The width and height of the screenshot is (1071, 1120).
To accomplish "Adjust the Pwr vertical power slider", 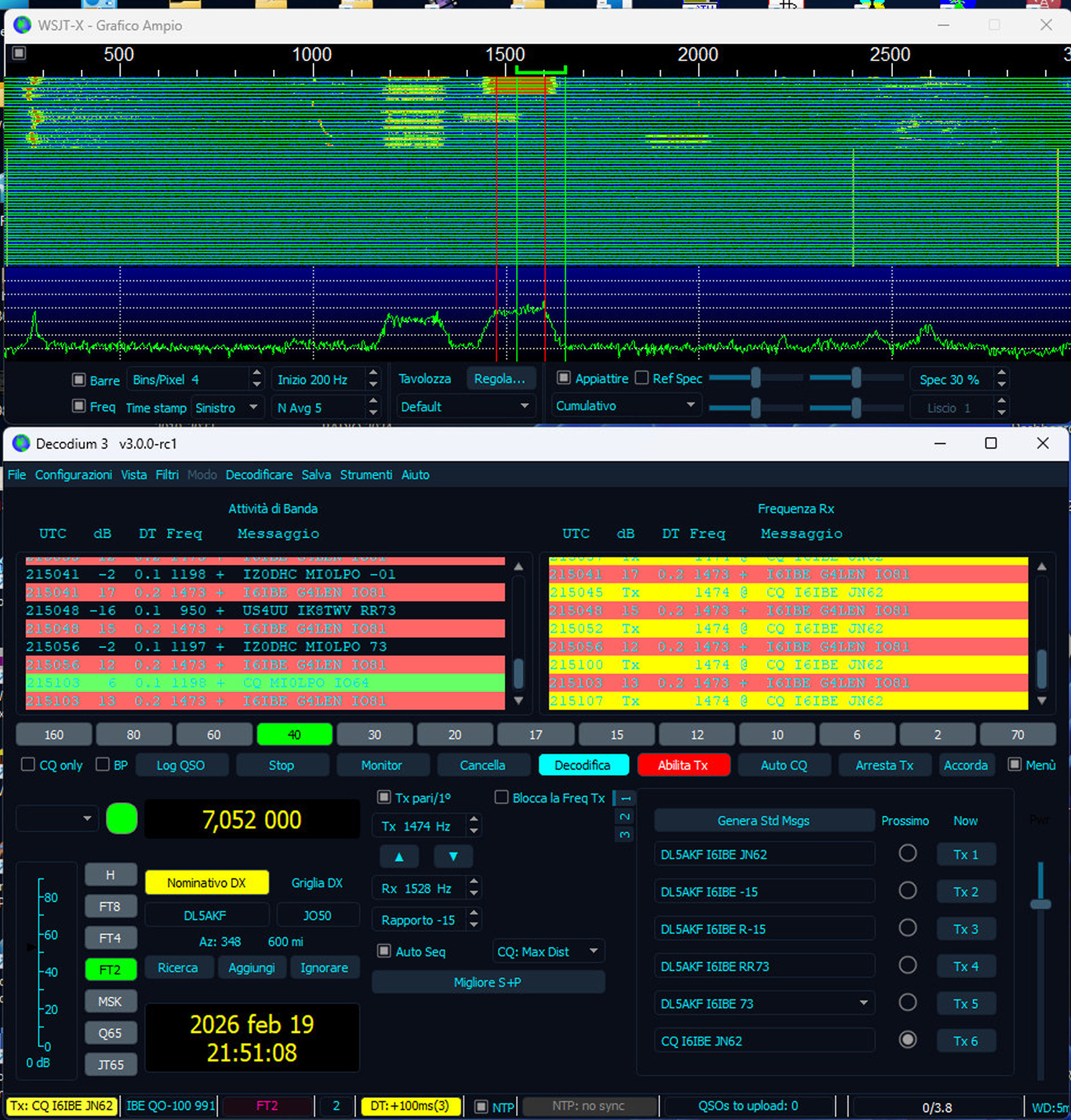I will [1040, 904].
